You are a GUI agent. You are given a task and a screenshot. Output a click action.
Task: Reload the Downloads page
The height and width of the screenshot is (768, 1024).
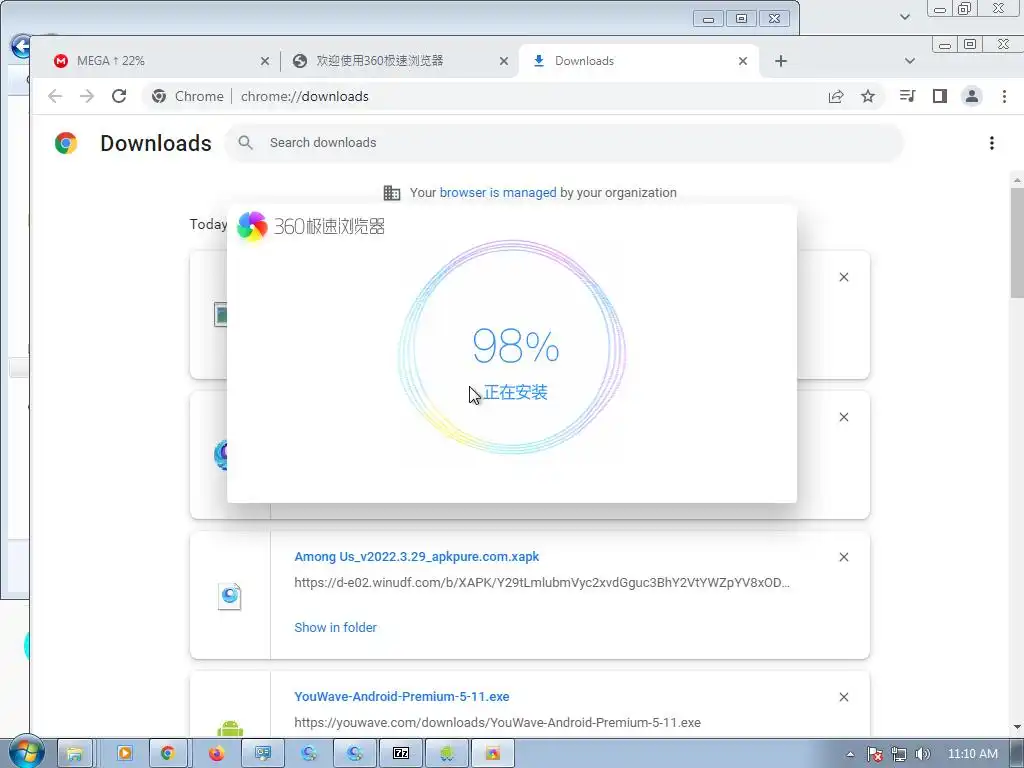(x=119, y=97)
